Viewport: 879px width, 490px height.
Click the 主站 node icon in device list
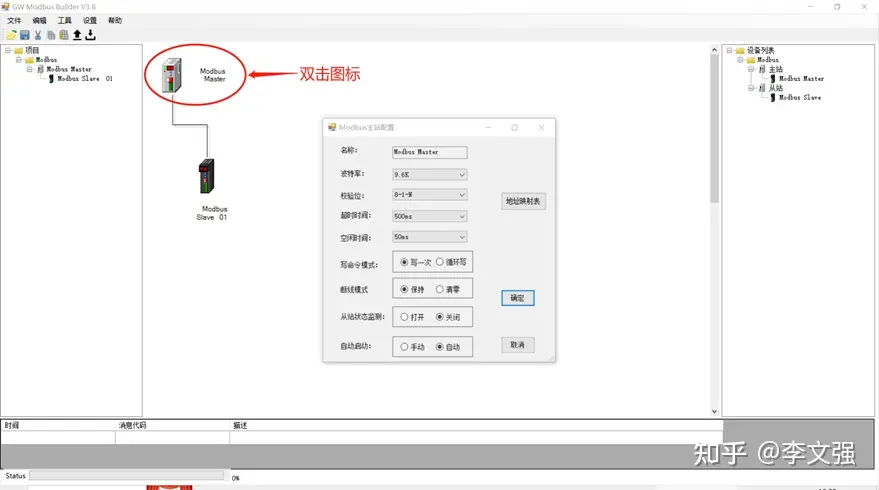tap(762, 70)
